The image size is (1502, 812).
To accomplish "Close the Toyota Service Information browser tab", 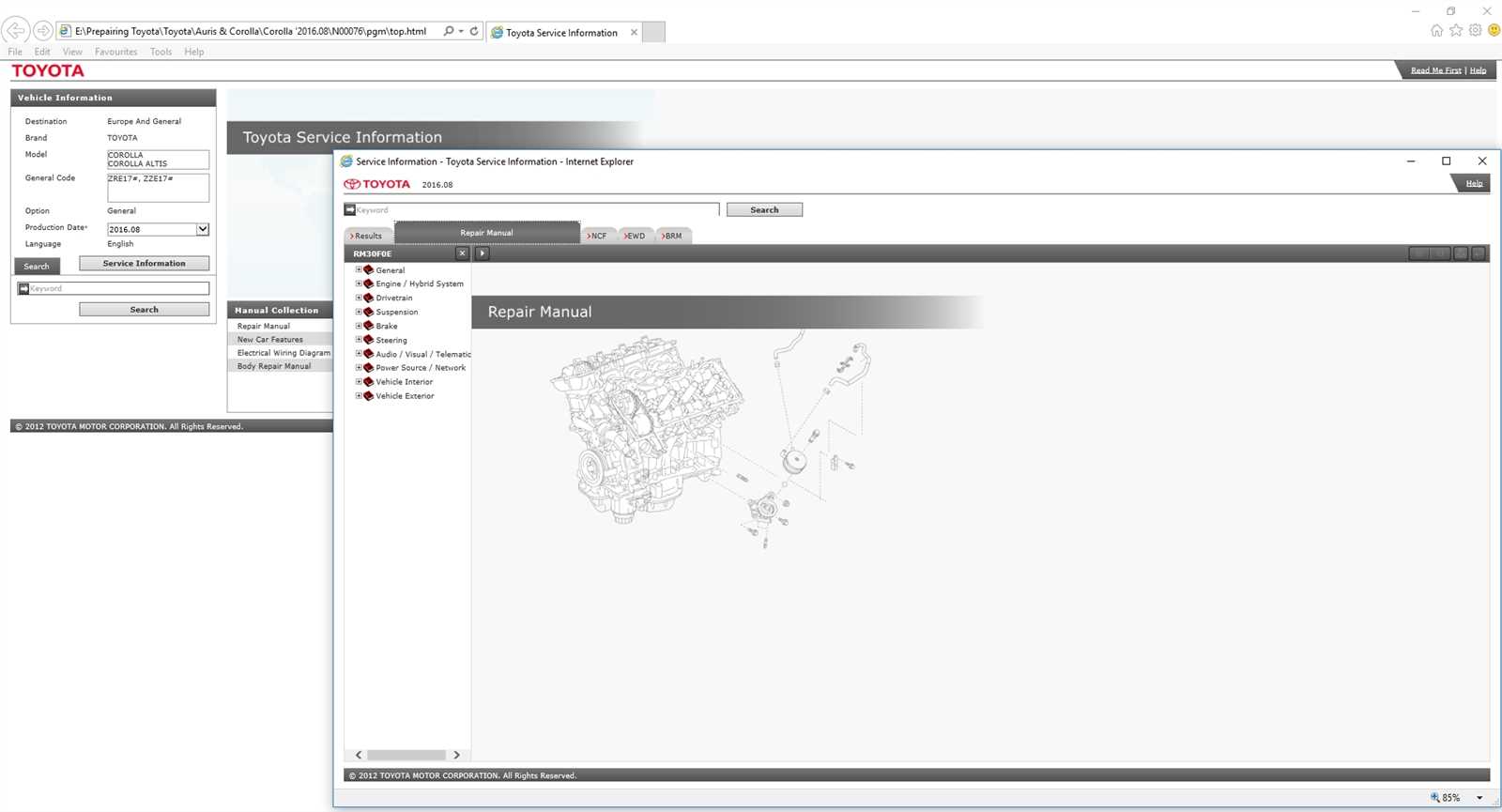I will [x=634, y=32].
